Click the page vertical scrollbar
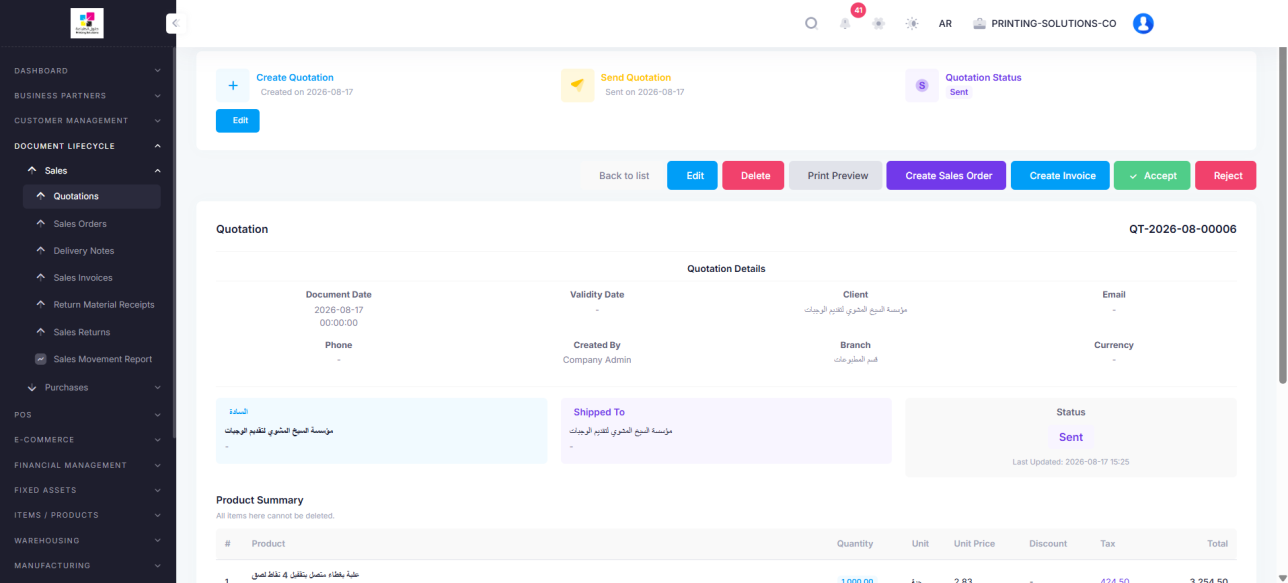The image size is (1288, 583). [x=1283, y=215]
